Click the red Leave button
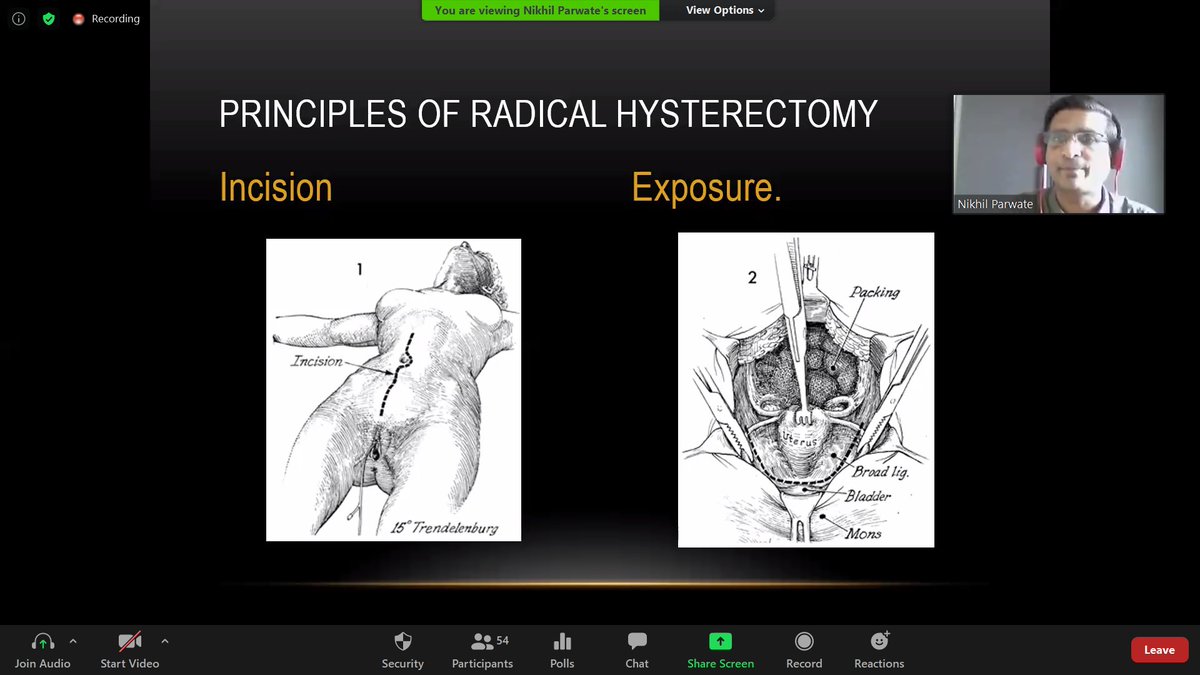 (x=1159, y=650)
